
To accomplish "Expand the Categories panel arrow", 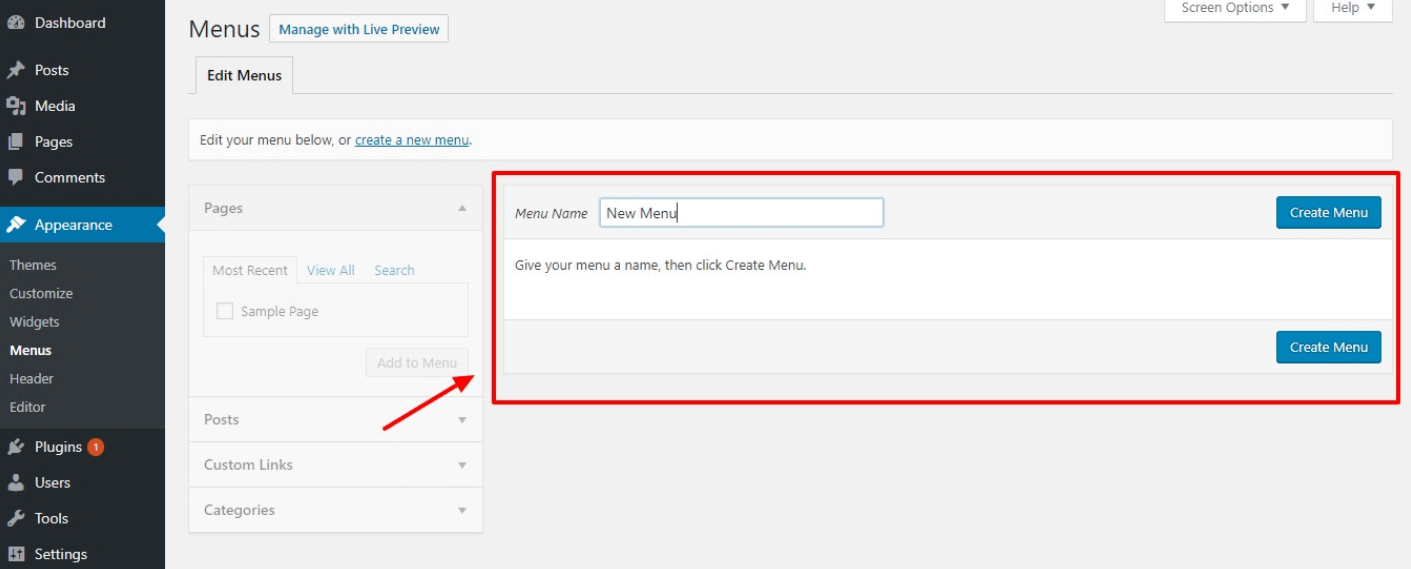I will pyautogui.click(x=462, y=510).
